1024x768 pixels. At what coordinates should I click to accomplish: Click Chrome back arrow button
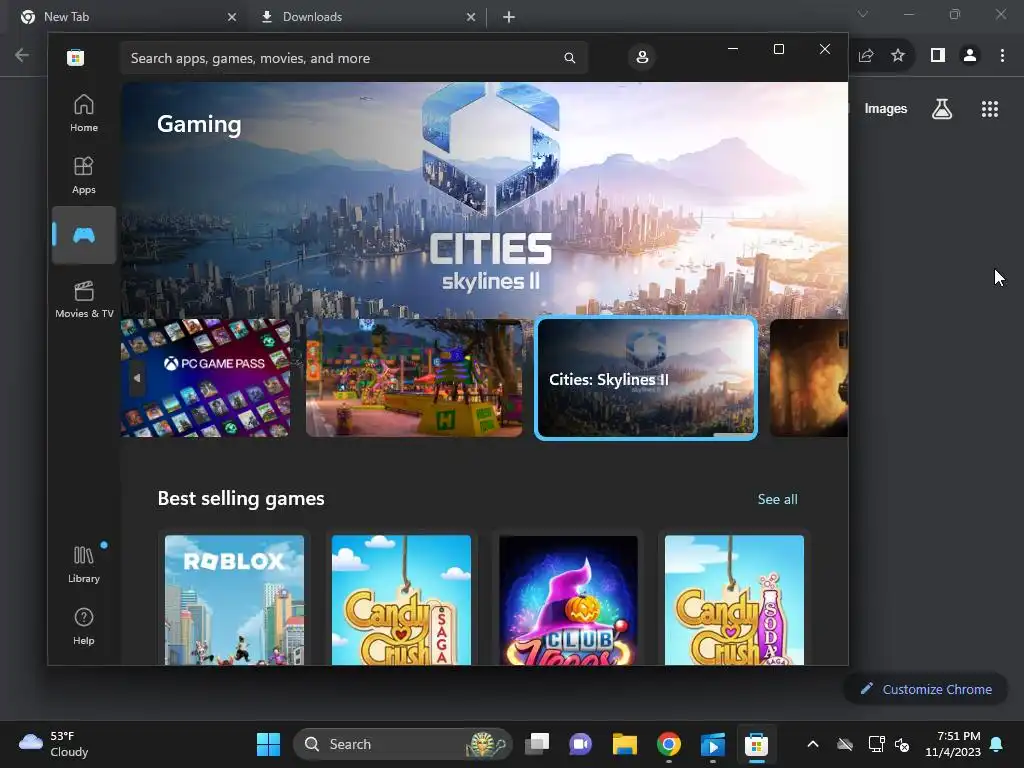click(22, 55)
